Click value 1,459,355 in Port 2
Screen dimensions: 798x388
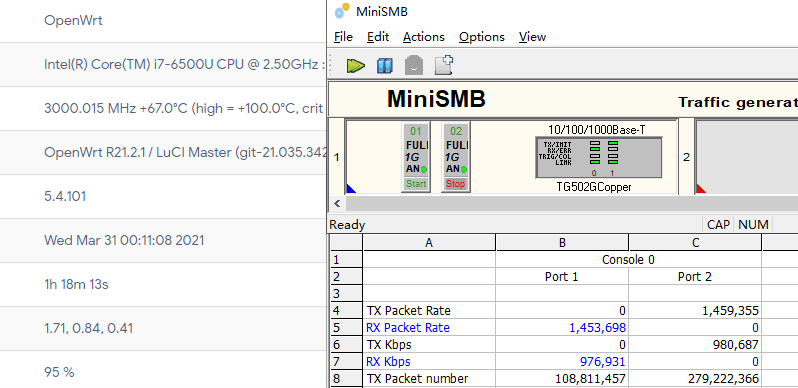tap(730, 311)
